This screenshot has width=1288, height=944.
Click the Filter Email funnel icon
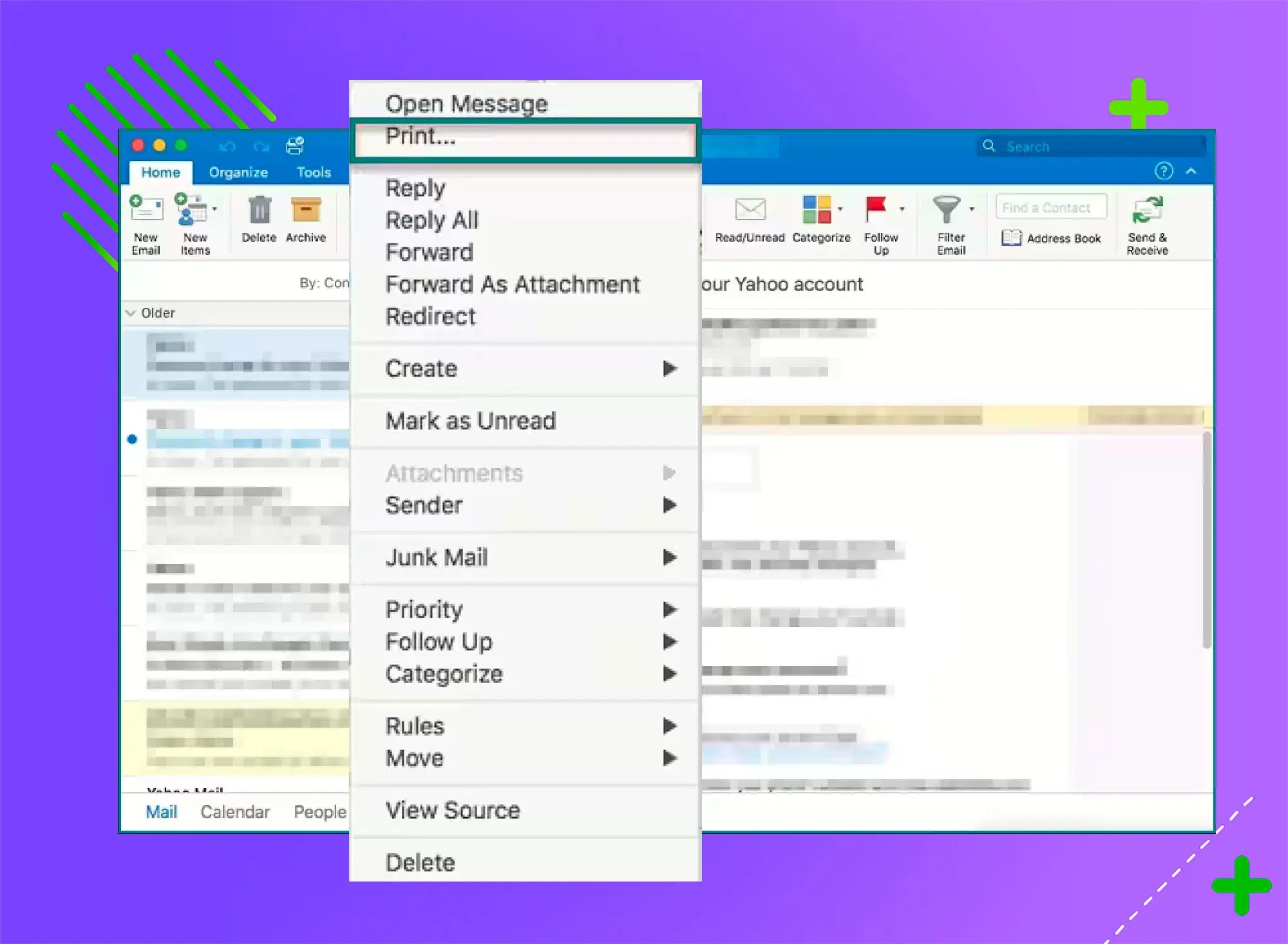pos(946,209)
